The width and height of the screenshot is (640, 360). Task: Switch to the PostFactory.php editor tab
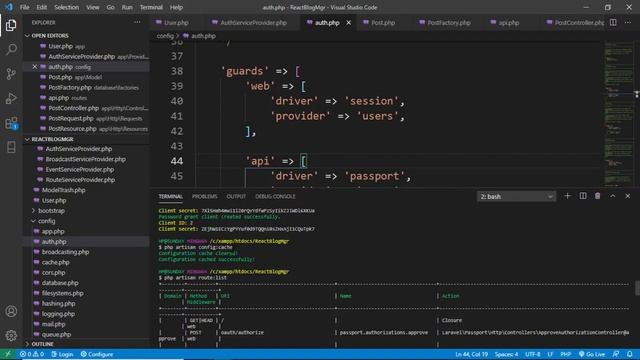point(449,23)
